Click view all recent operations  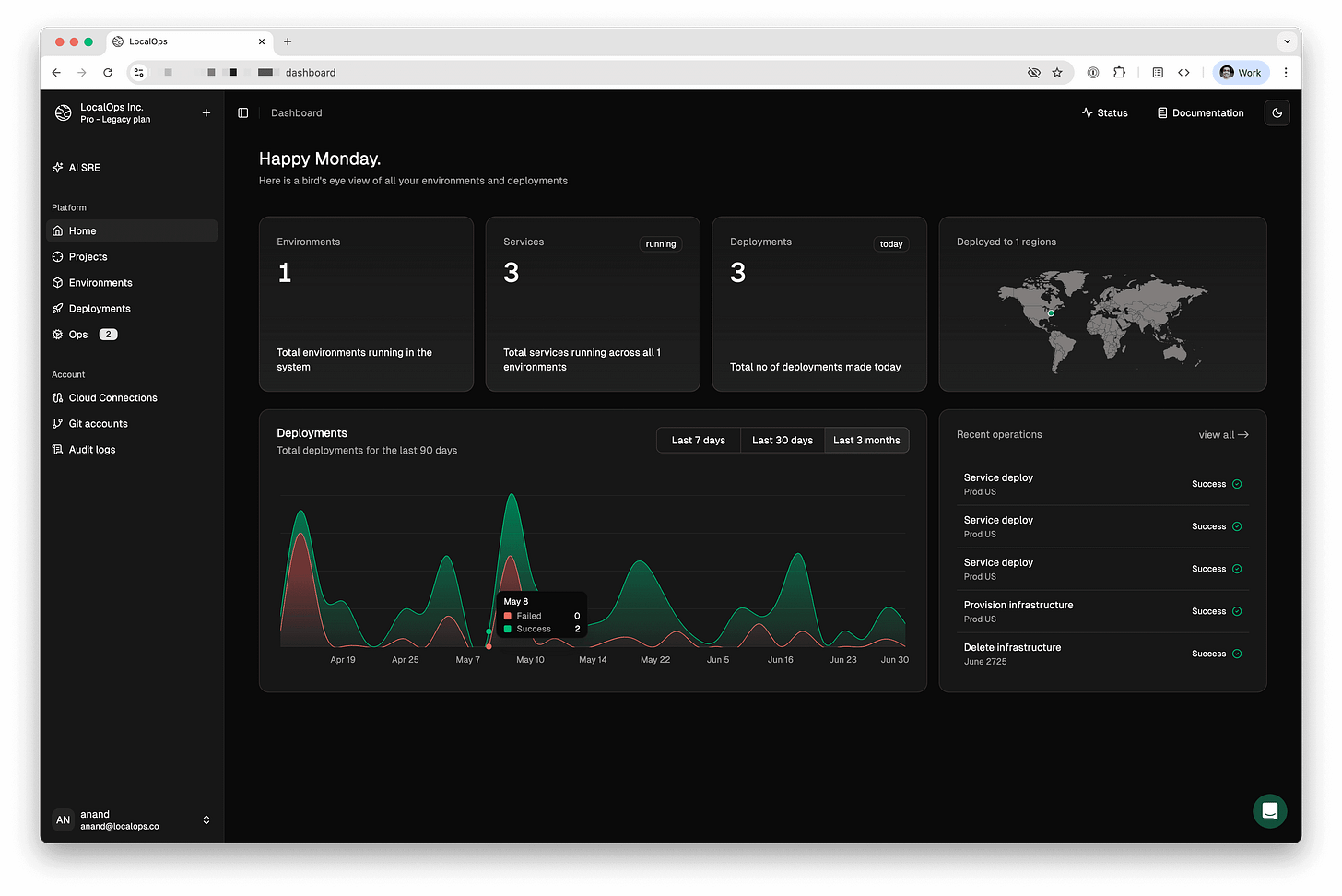pos(1223,435)
